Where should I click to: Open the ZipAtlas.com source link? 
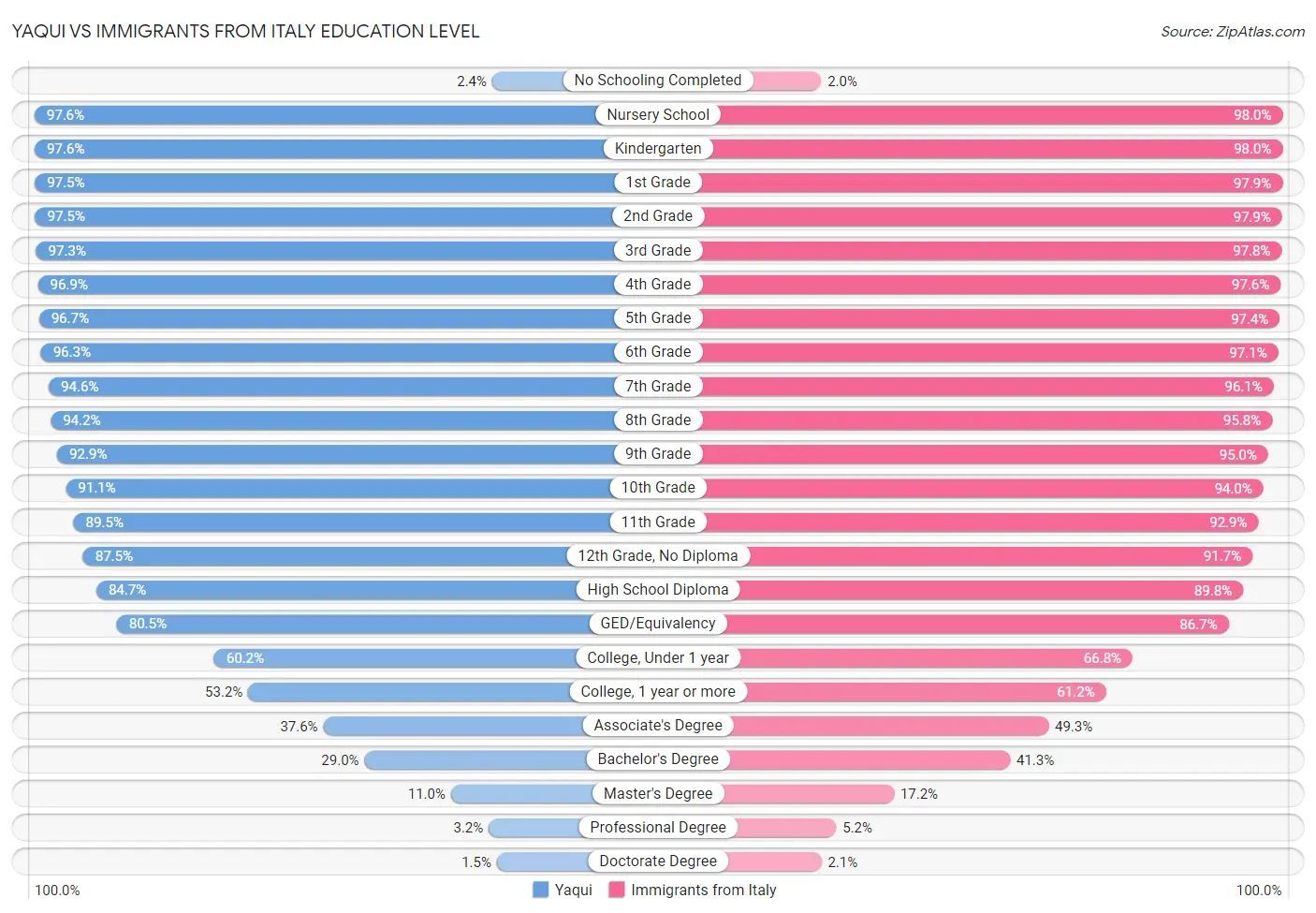(x=1232, y=32)
